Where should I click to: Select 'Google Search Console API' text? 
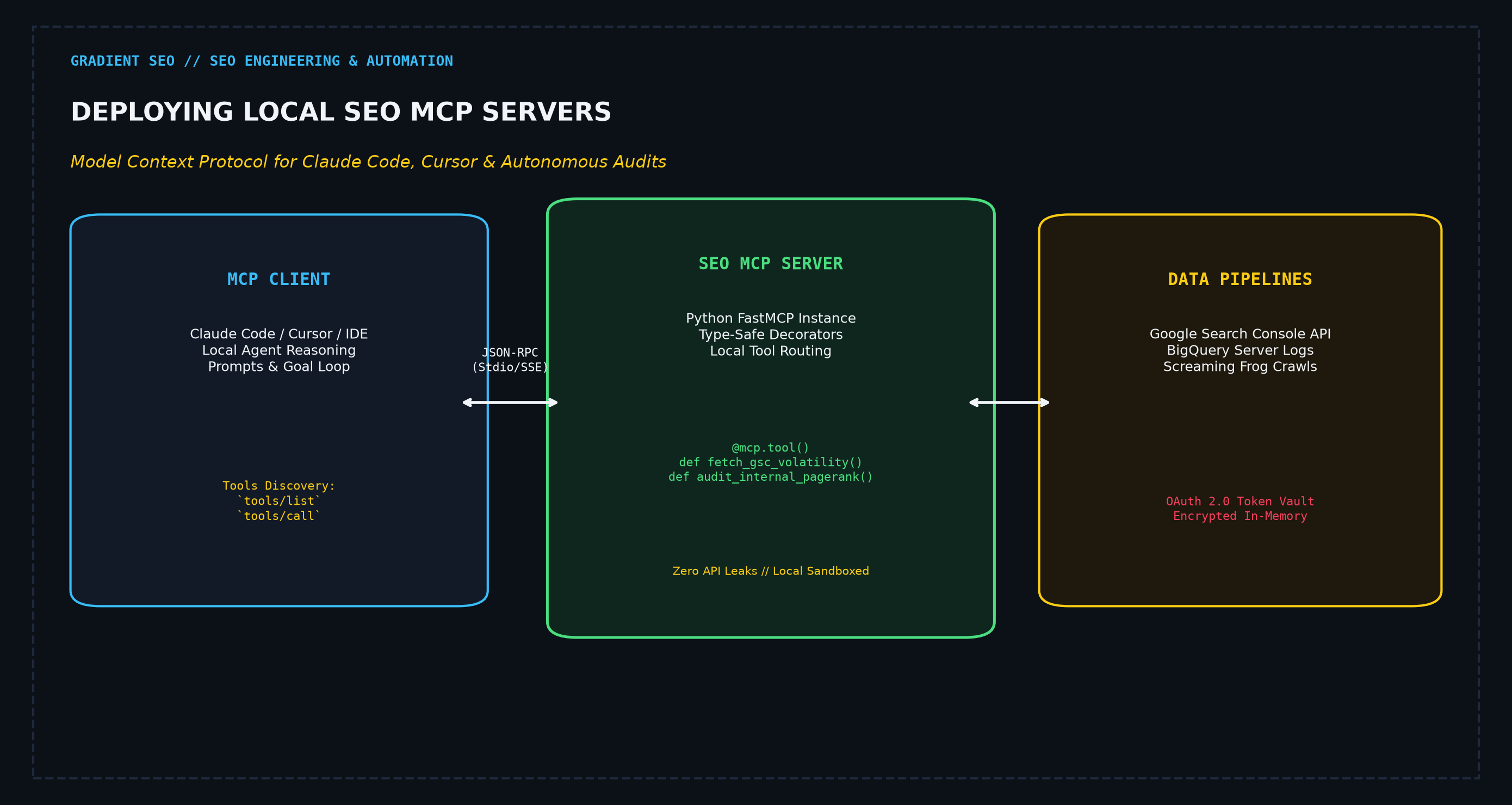(1240, 334)
